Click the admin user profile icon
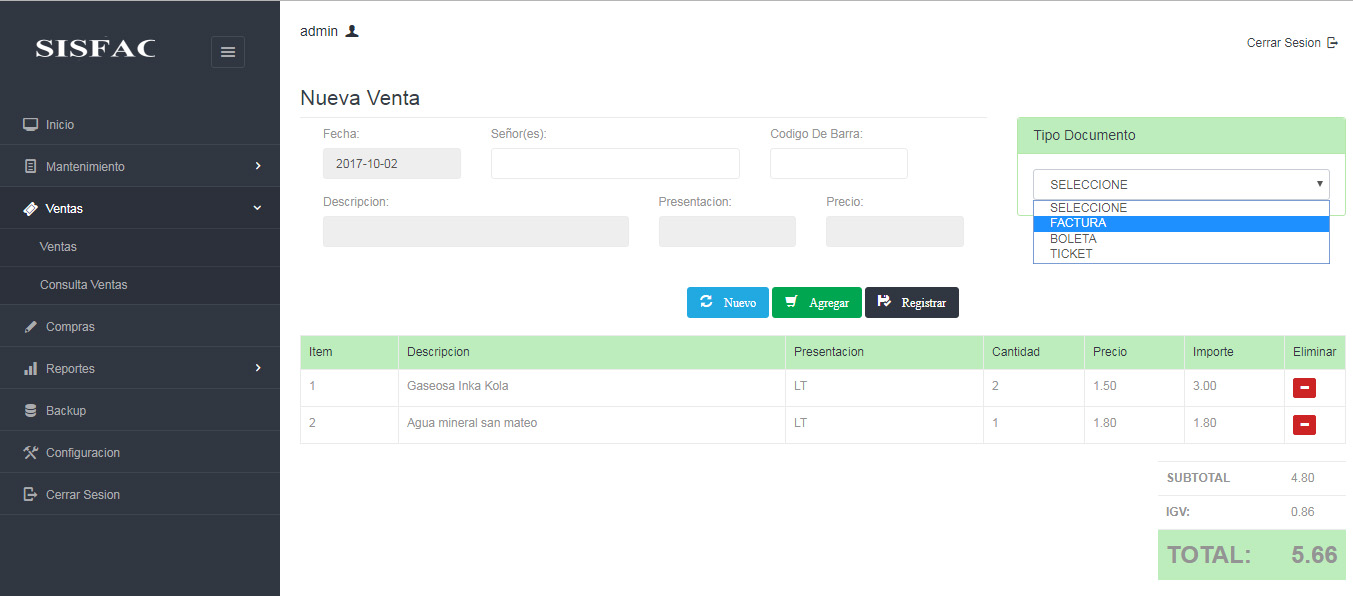This screenshot has width=1353, height=596. (x=352, y=30)
